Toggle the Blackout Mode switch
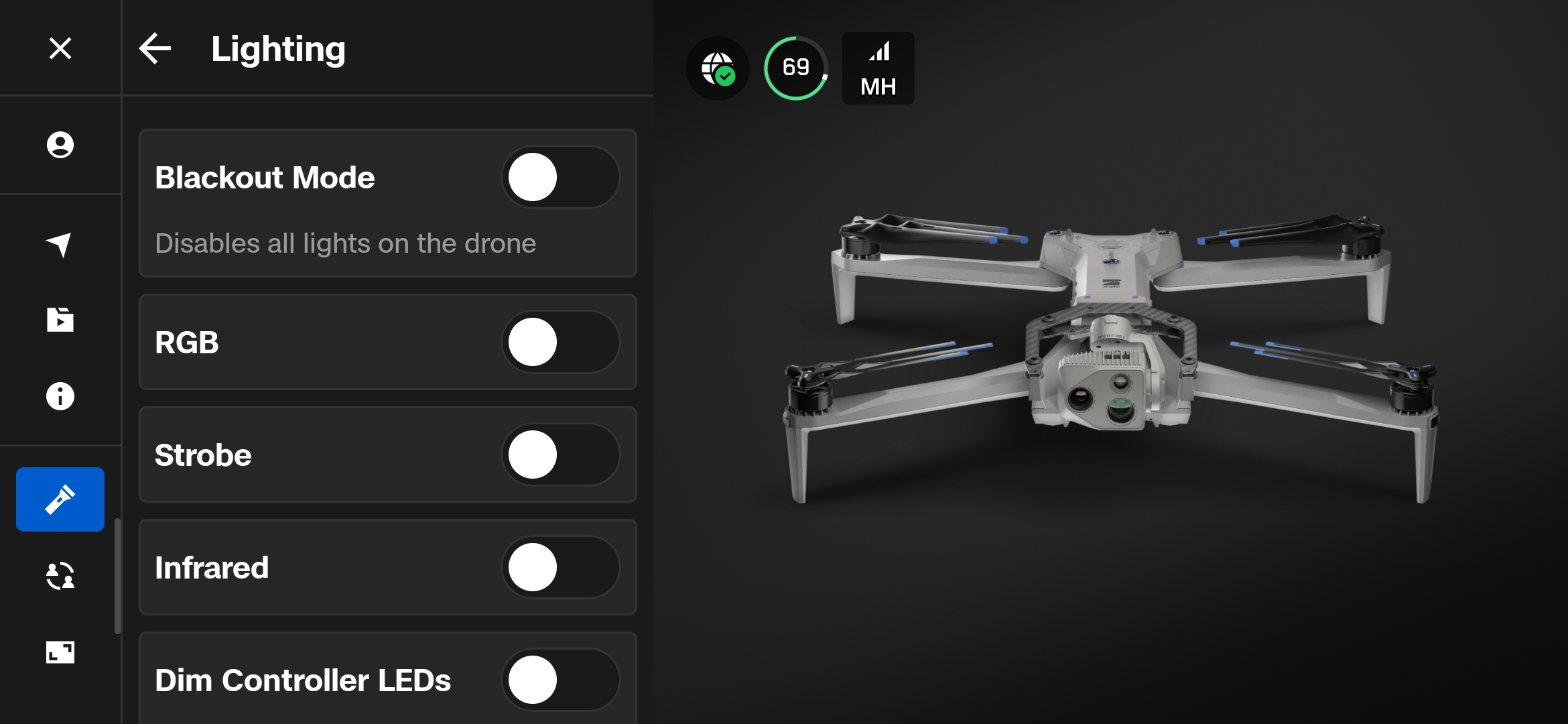This screenshot has width=1568, height=724. 561,178
